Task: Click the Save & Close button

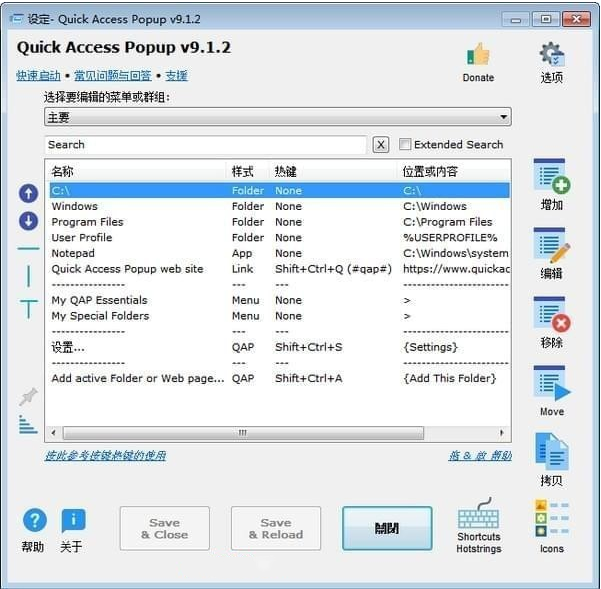Action: pos(165,528)
